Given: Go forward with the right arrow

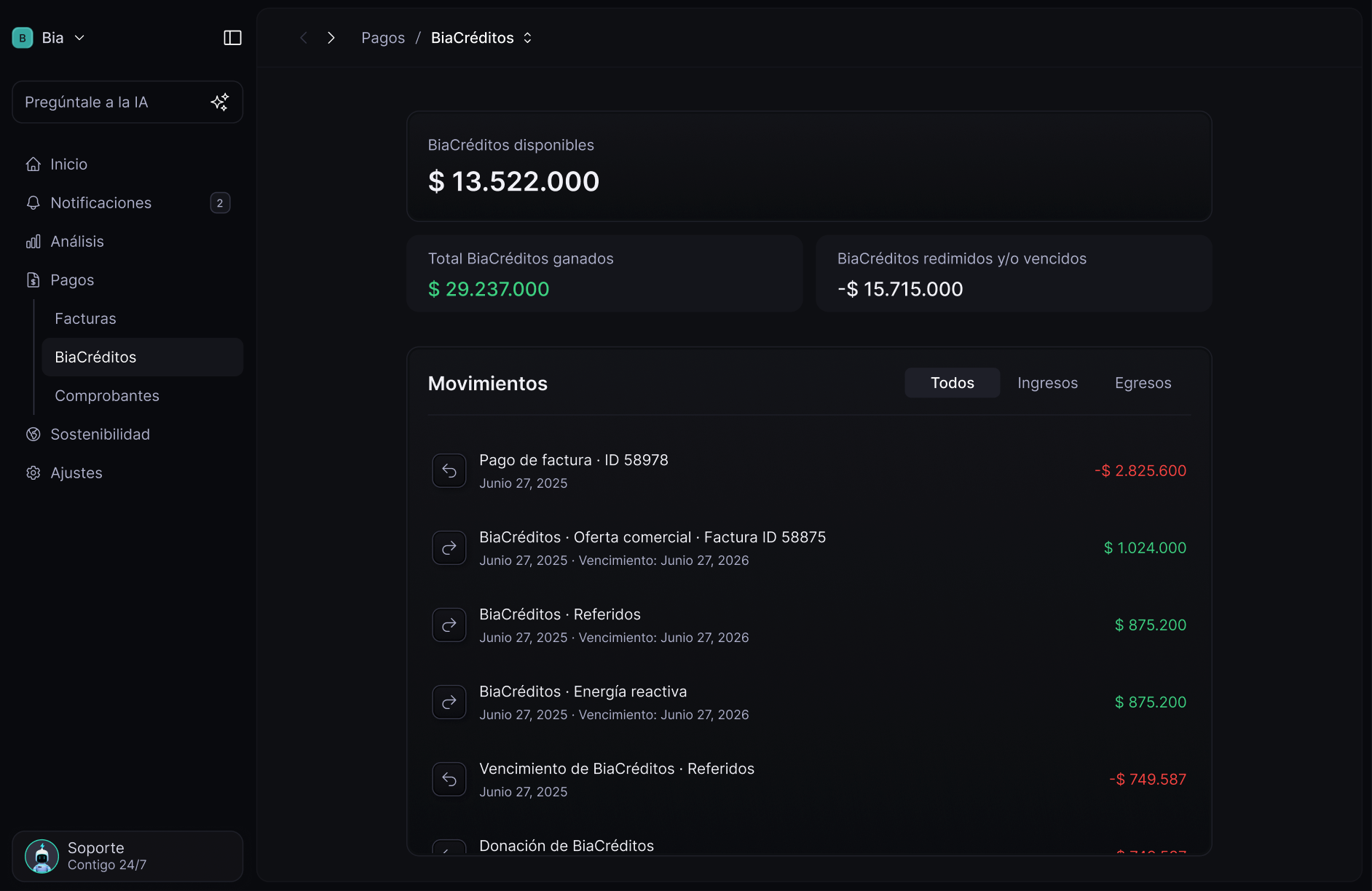Looking at the screenshot, I should 331,38.
